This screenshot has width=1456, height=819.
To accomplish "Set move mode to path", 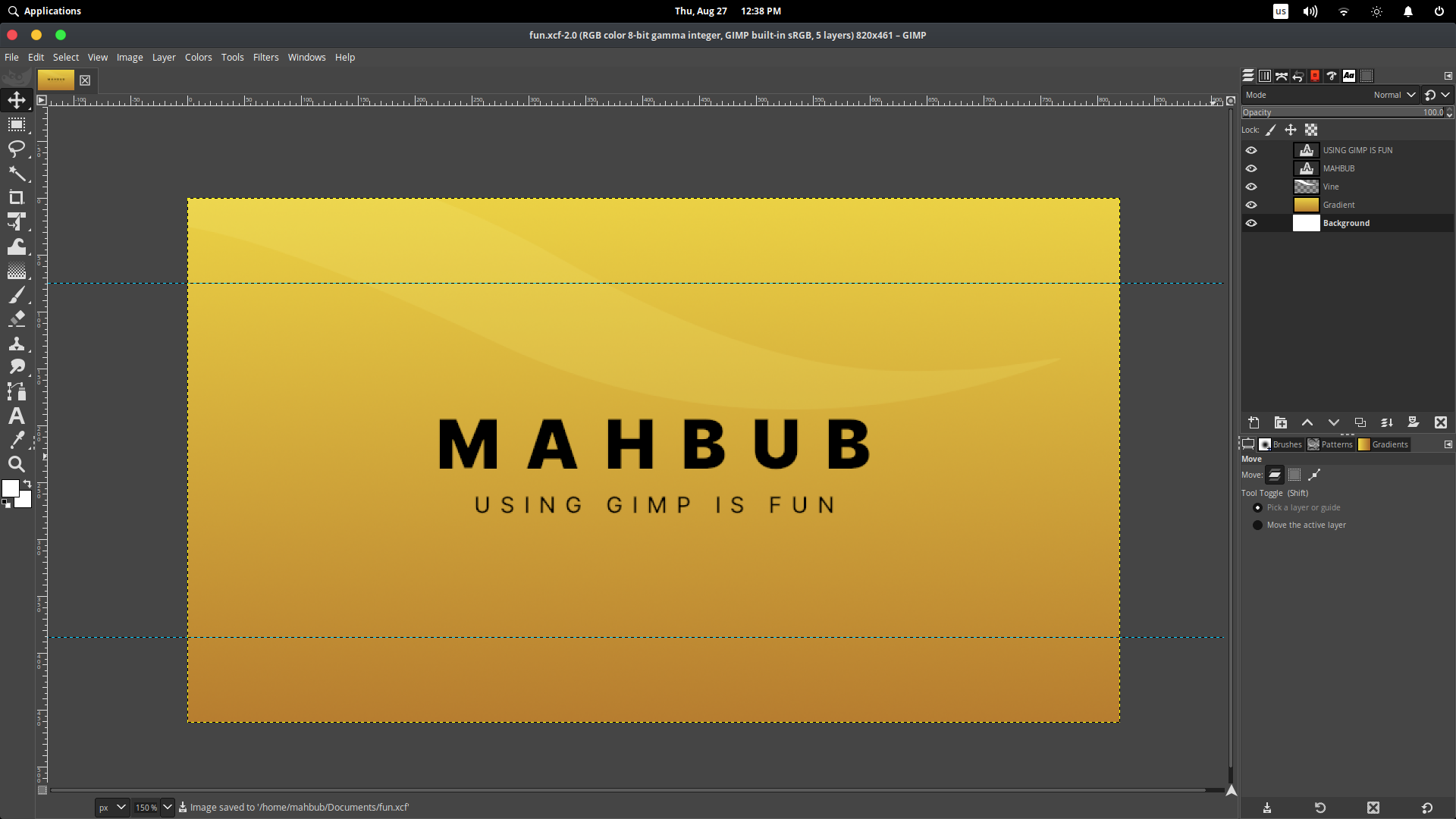I will (1314, 475).
